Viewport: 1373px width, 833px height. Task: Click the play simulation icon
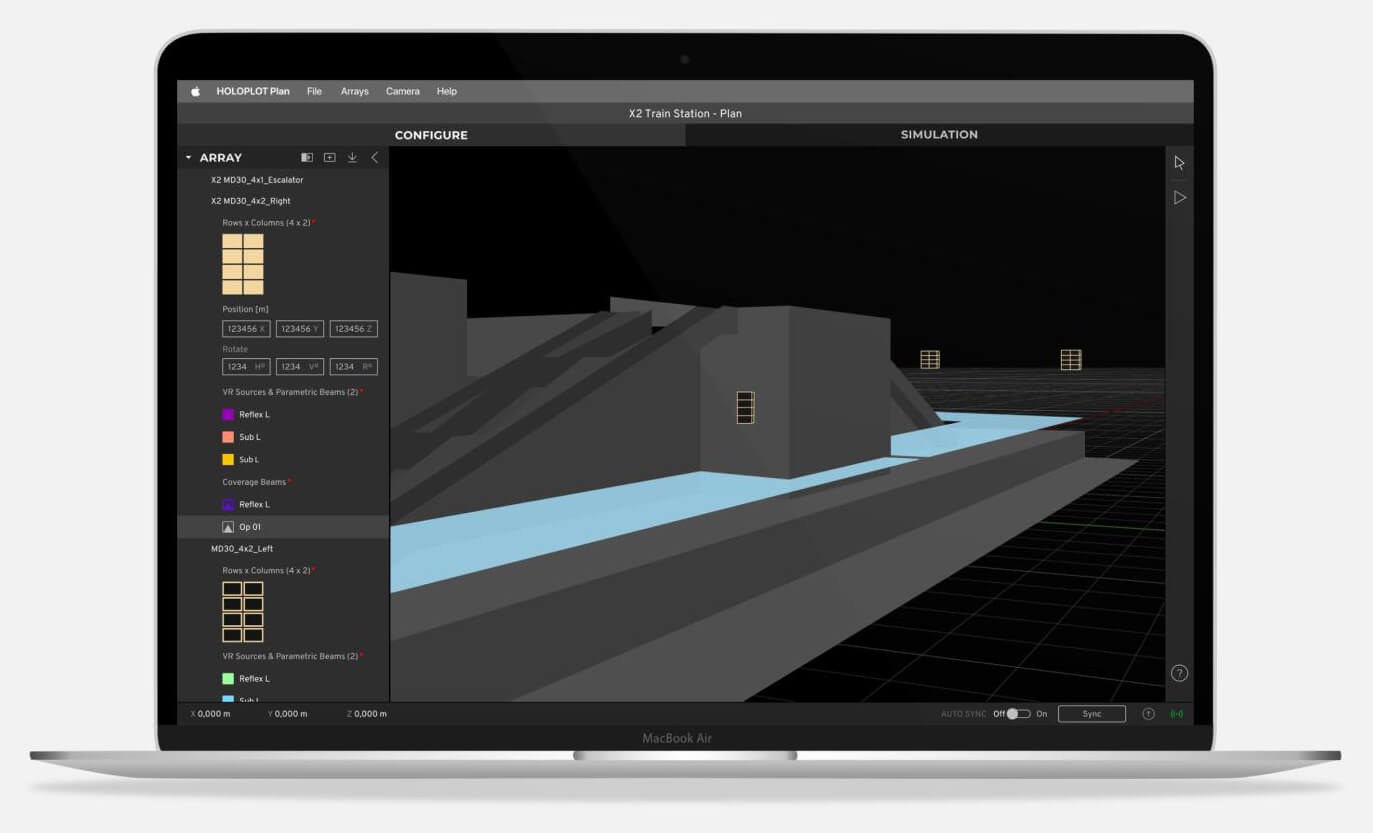[1179, 198]
